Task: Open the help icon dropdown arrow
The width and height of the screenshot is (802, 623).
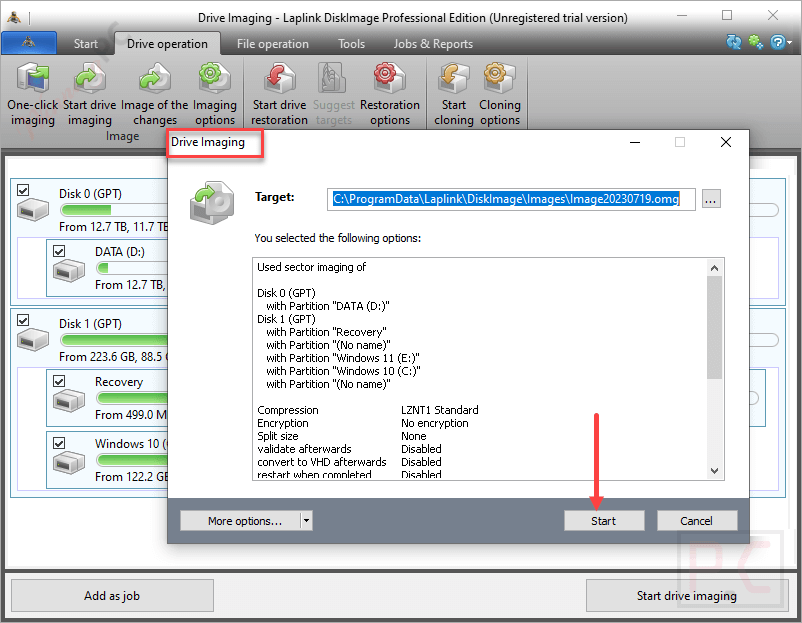Action: coord(790,42)
